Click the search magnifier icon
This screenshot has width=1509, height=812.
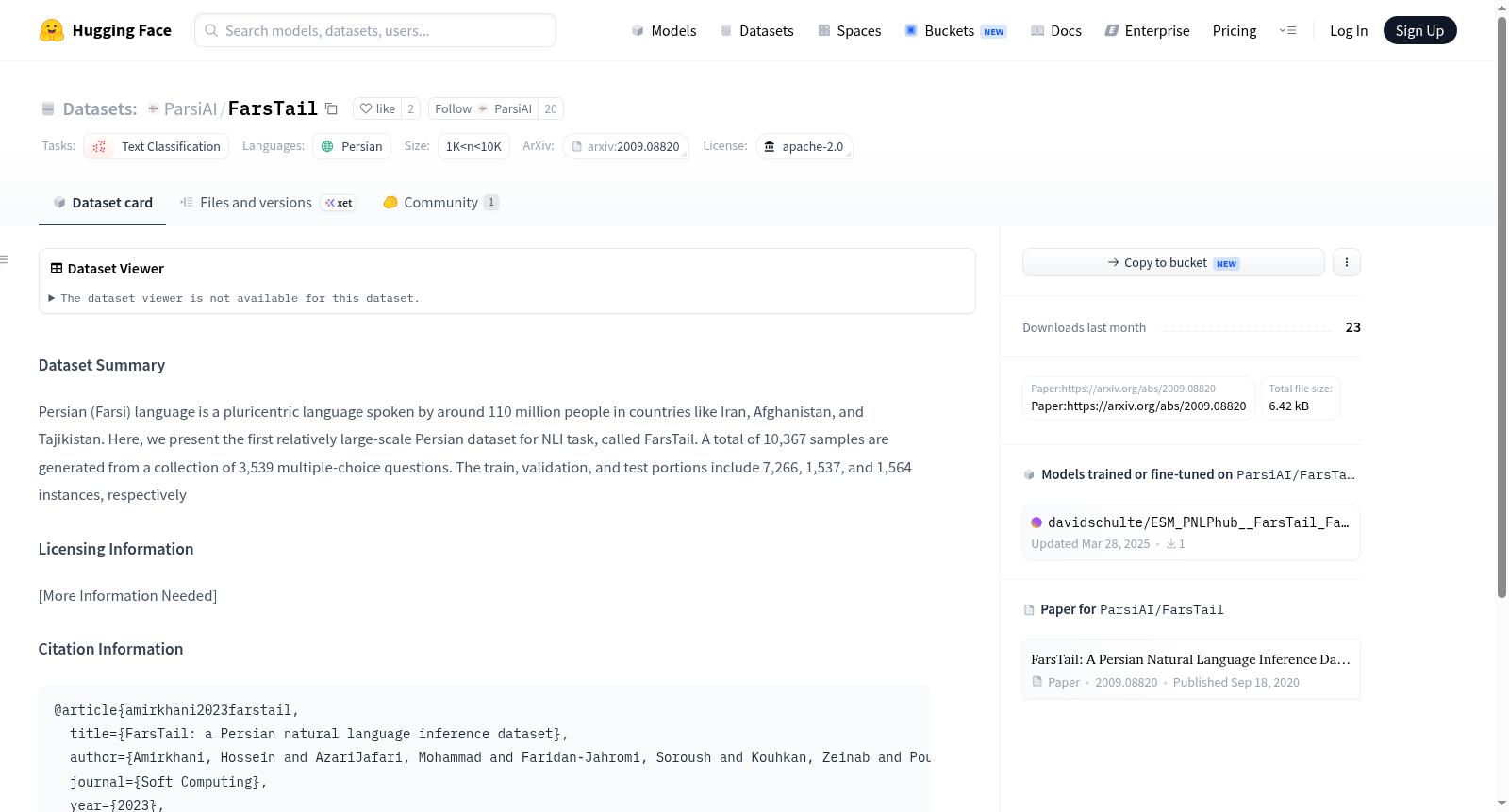tap(211, 30)
